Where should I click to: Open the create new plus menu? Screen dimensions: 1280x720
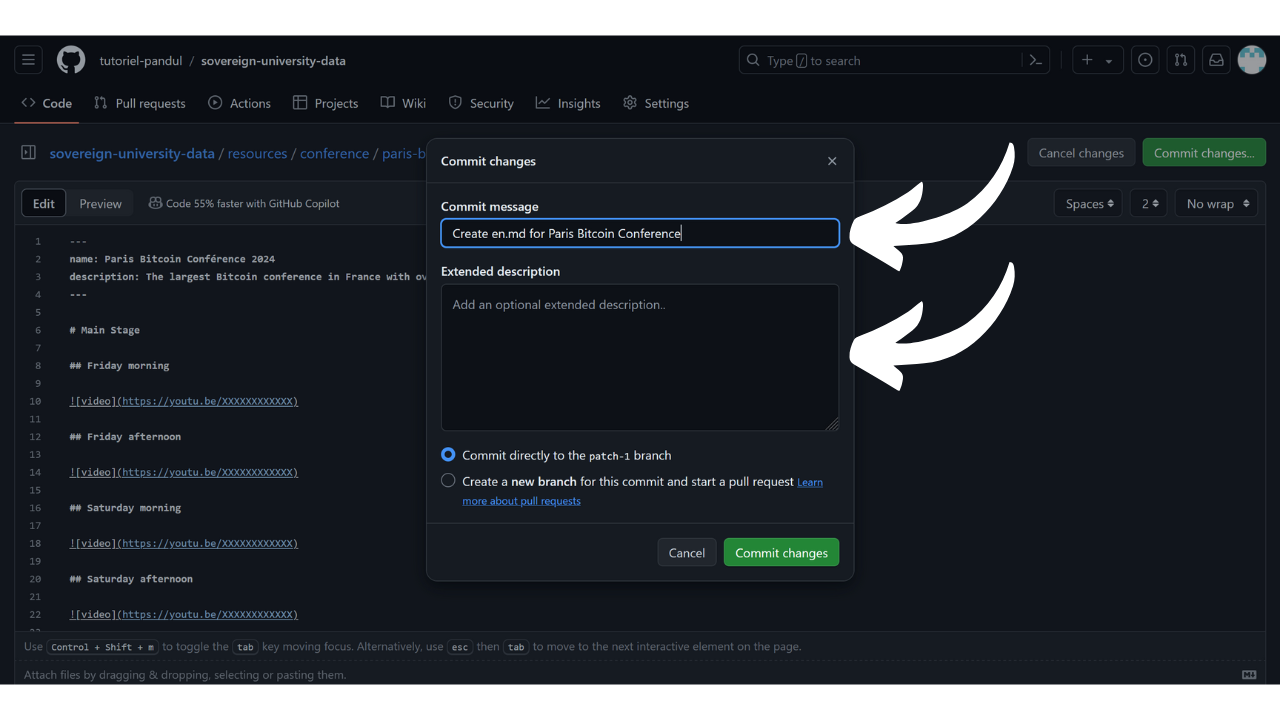pos(1097,60)
